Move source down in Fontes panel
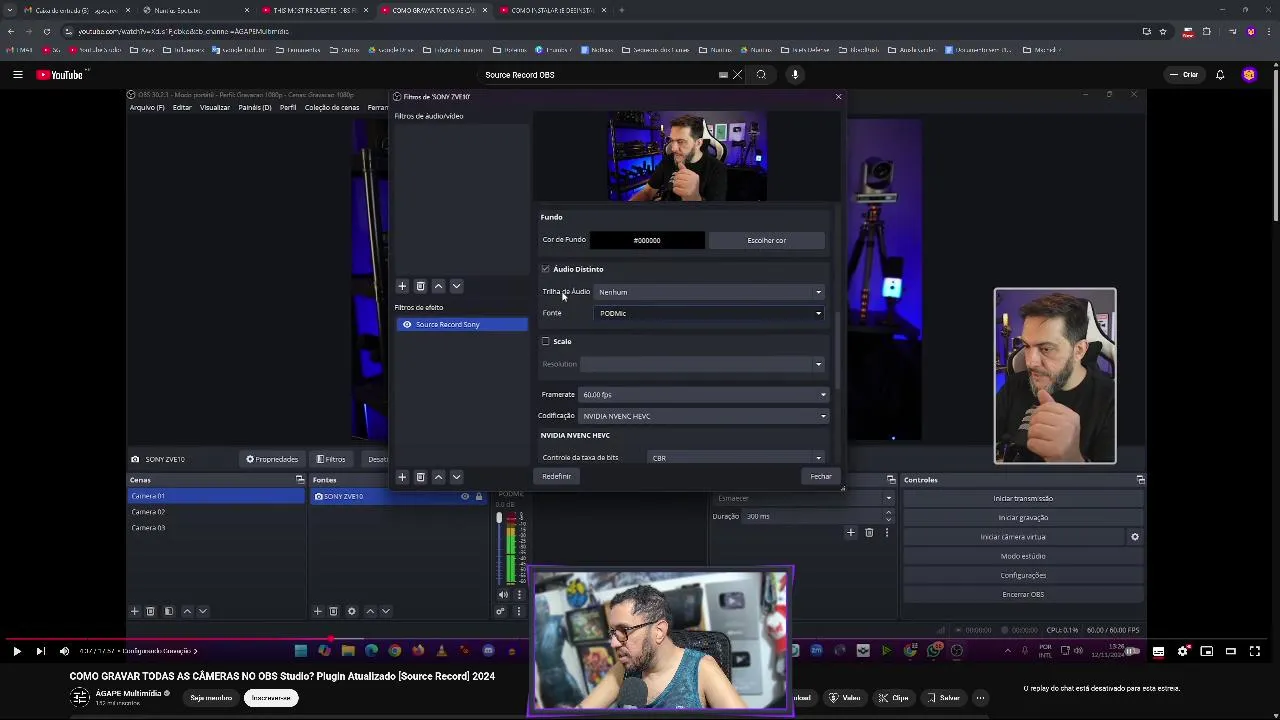The width and height of the screenshot is (1280, 720). tap(386, 611)
